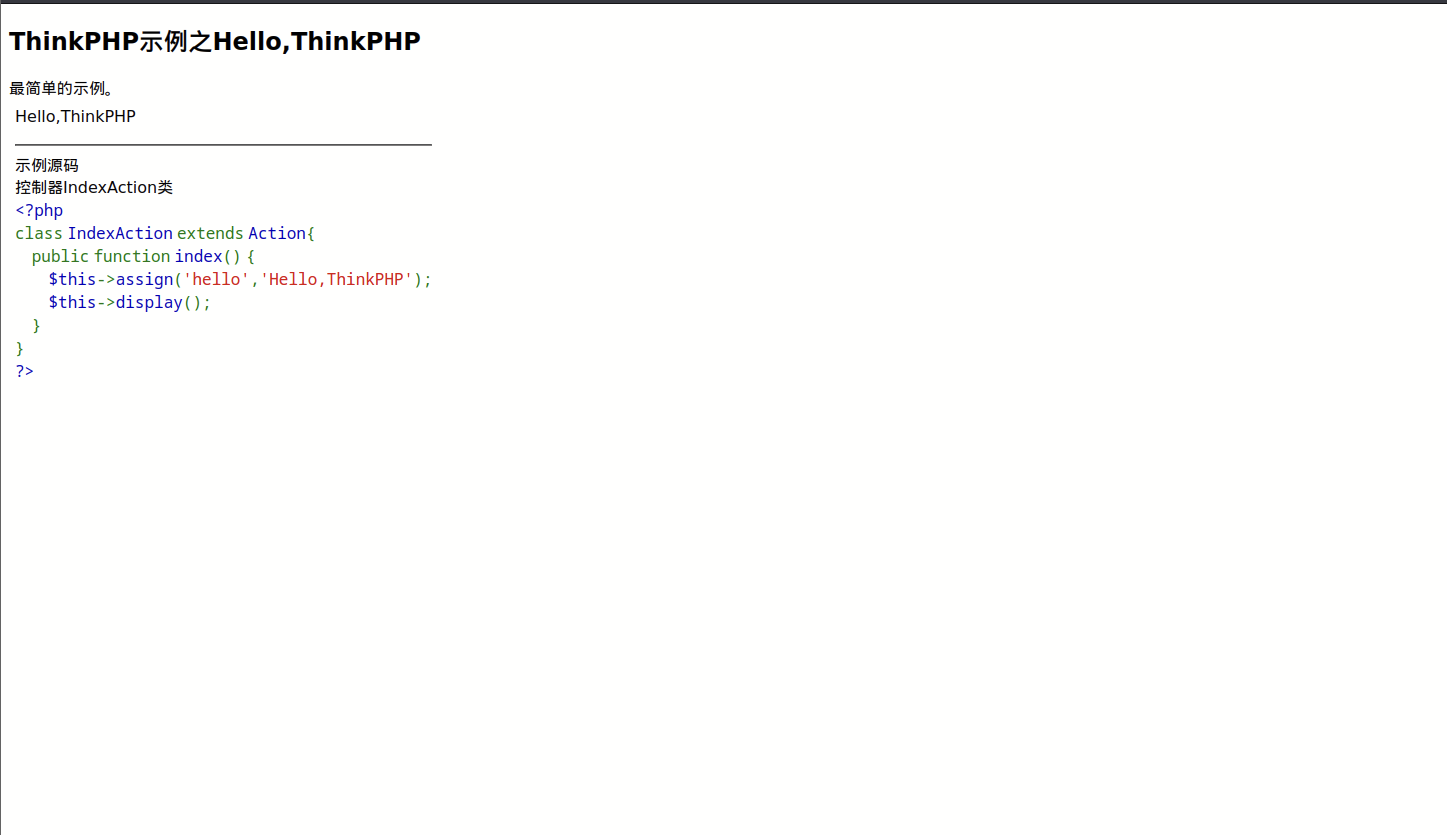Click the ?> closing PHP tag

[24, 371]
